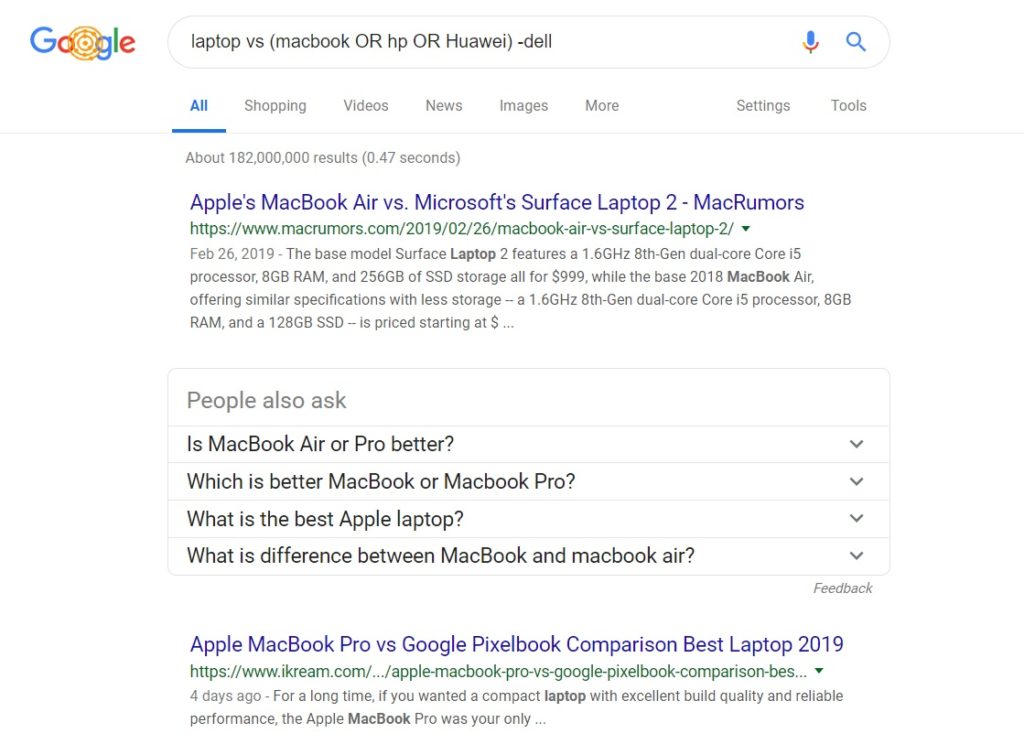Expand "Is MacBook Air or Pro better?"

click(x=528, y=444)
